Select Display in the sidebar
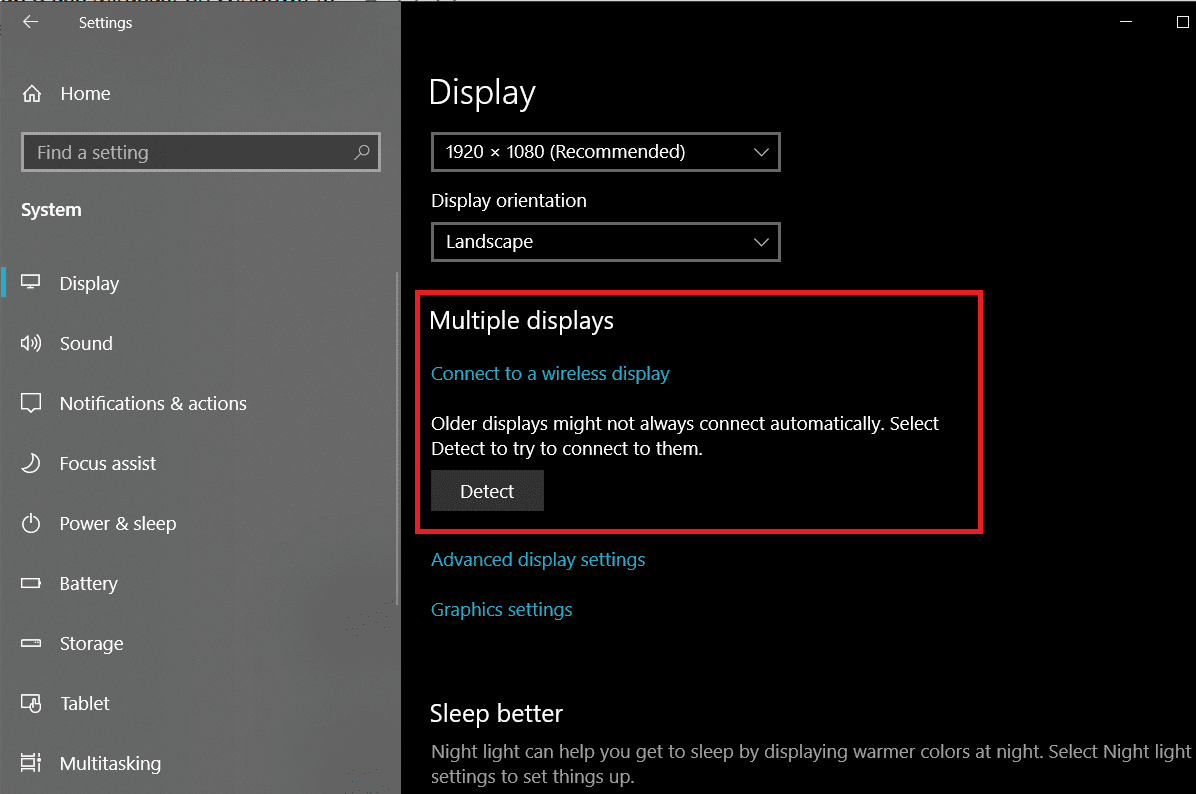Screen dimensions: 1196x794 200,283
